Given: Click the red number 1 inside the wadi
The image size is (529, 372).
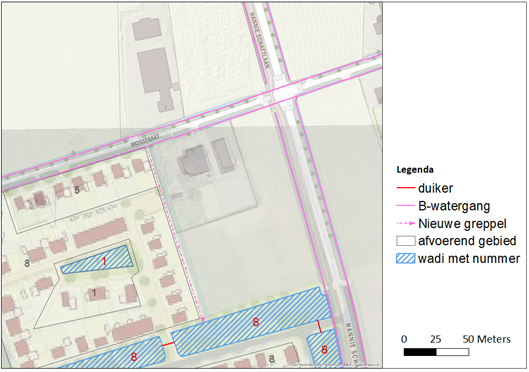Looking at the screenshot, I should tap(104, 261).
